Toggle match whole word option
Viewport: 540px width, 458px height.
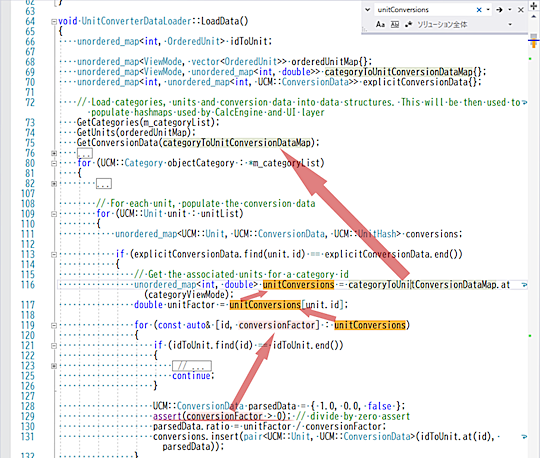[x=395, y=24]
